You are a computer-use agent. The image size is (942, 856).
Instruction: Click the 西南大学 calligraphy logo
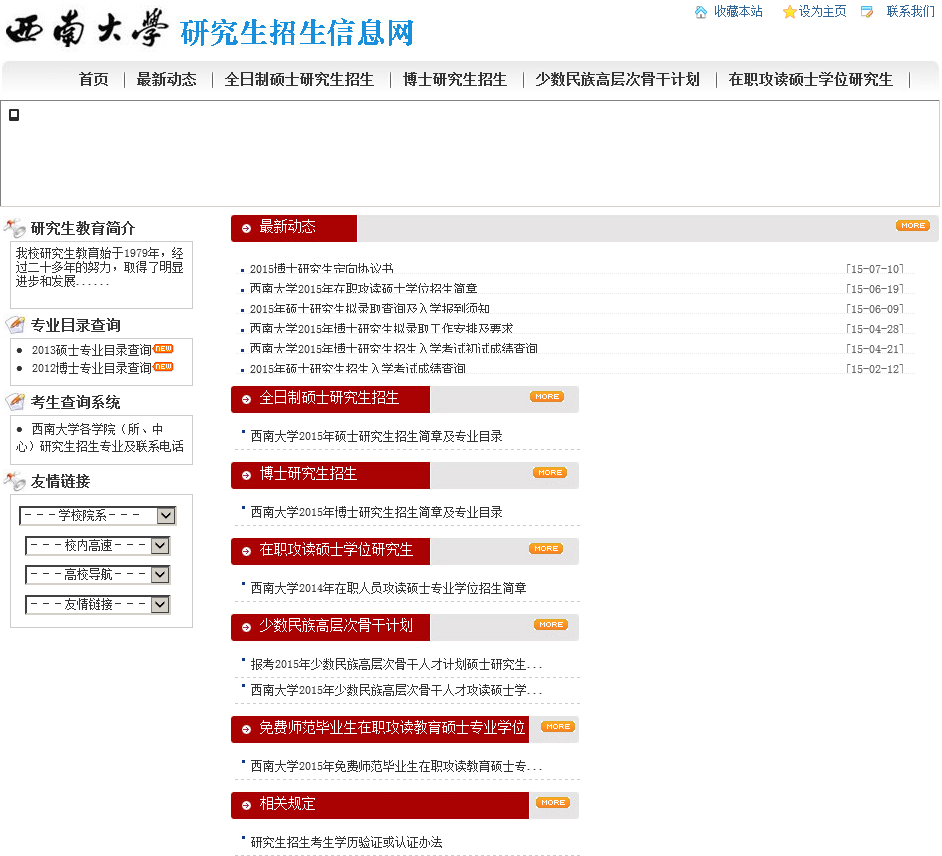coord(87,28)
